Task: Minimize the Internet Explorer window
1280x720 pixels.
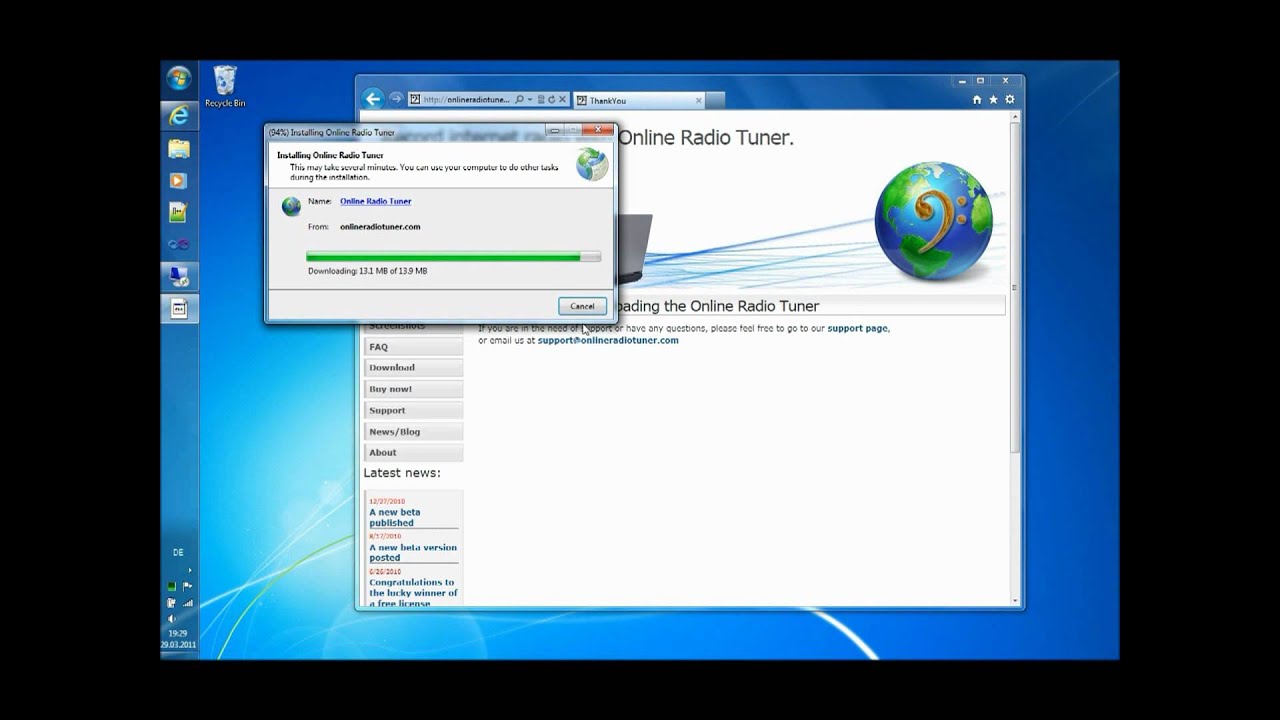Action: (x=963, y=81)
